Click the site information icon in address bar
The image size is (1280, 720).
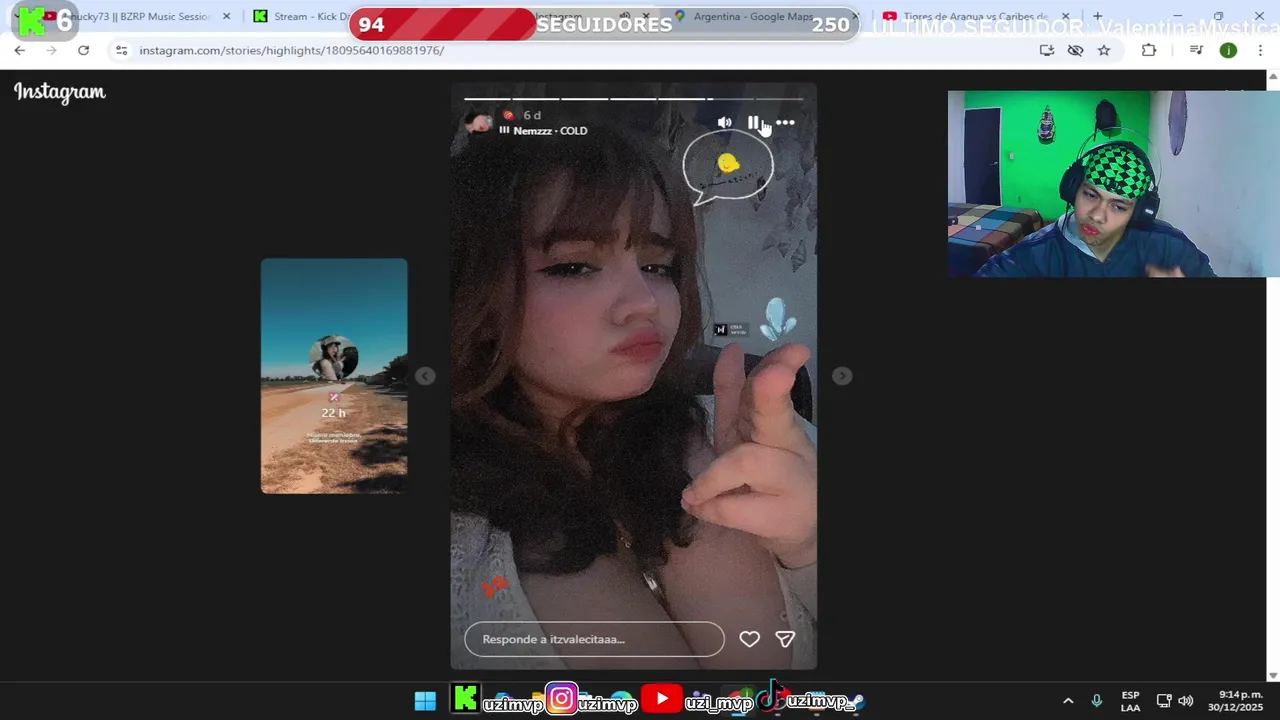click(121, 50)
